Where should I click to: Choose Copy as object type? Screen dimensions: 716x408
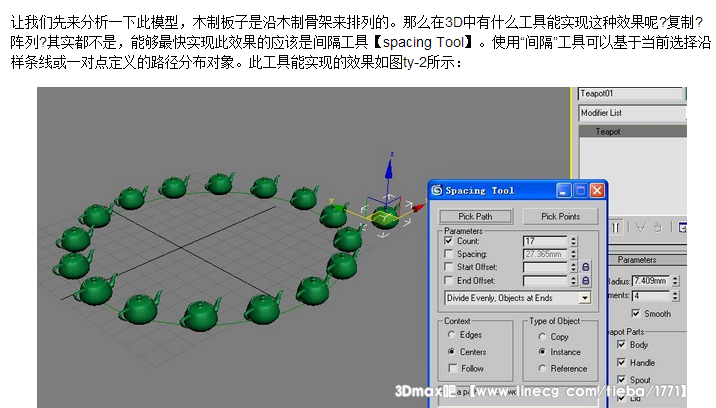click(x=542, y=337)
